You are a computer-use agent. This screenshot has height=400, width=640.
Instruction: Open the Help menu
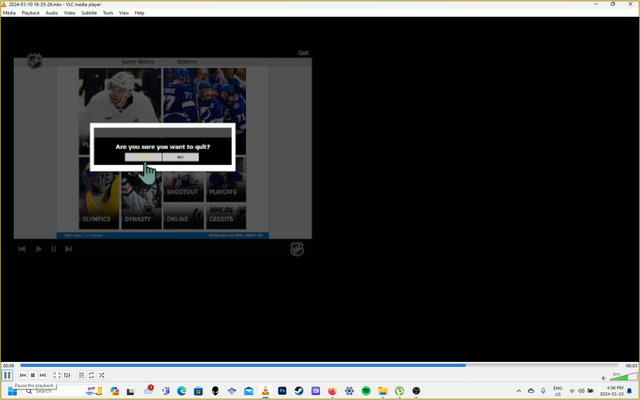[140, 13]
